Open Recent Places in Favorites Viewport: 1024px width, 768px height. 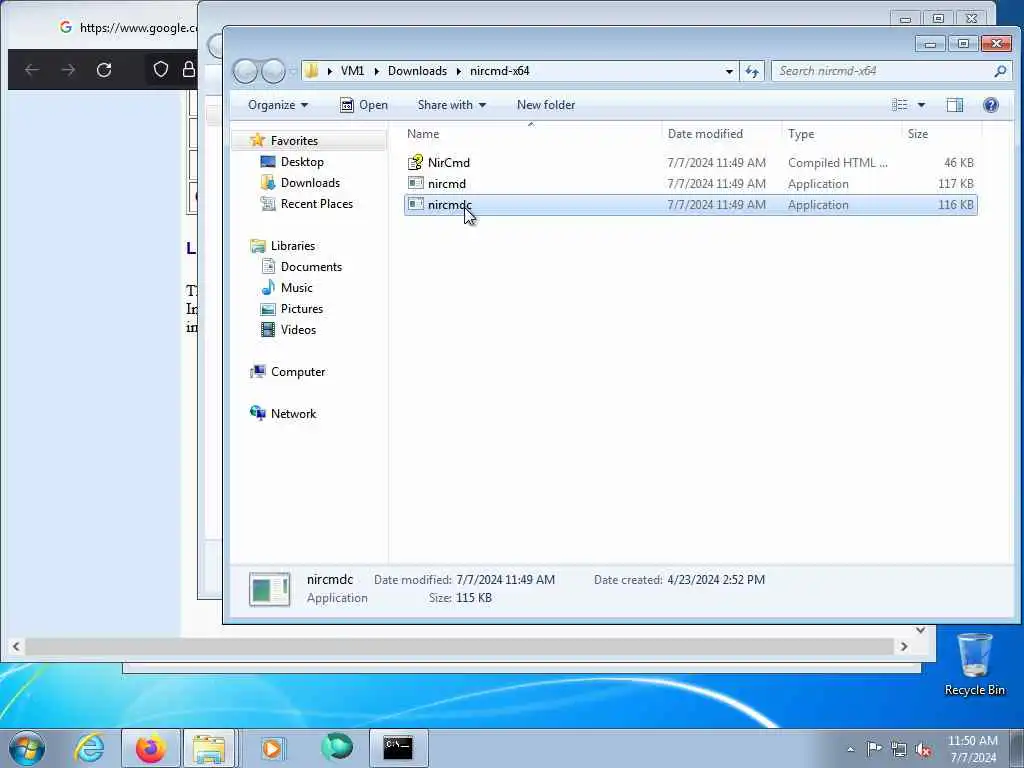tap(316, 204)
